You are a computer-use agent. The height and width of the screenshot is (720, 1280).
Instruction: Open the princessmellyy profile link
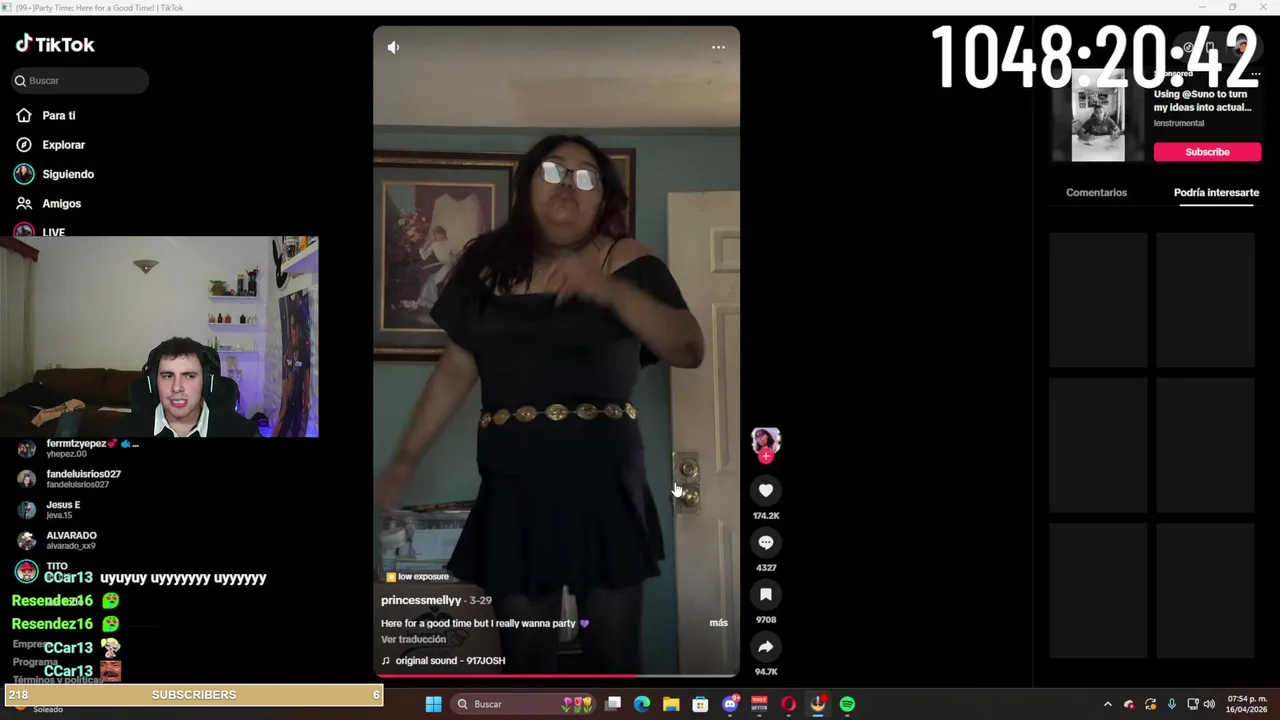tap(421, 600)
